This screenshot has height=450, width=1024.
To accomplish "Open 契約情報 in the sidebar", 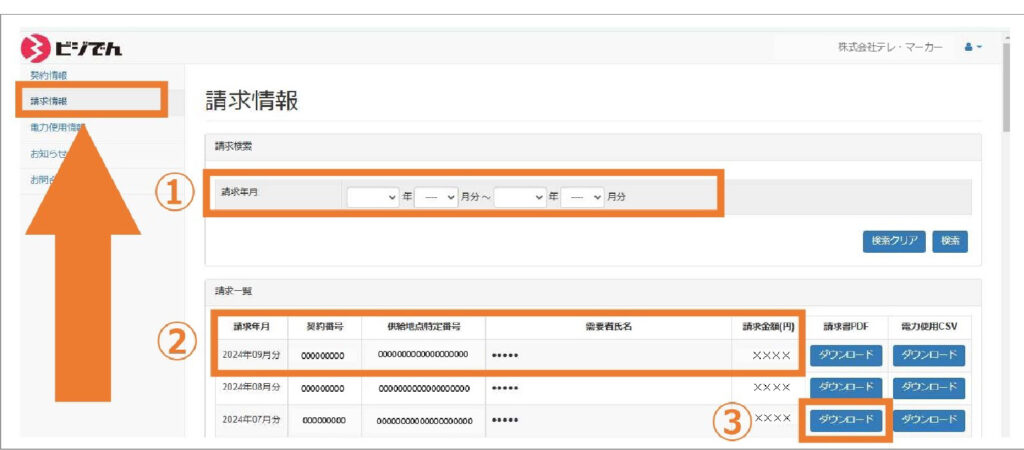I will [x=48, y=76].
